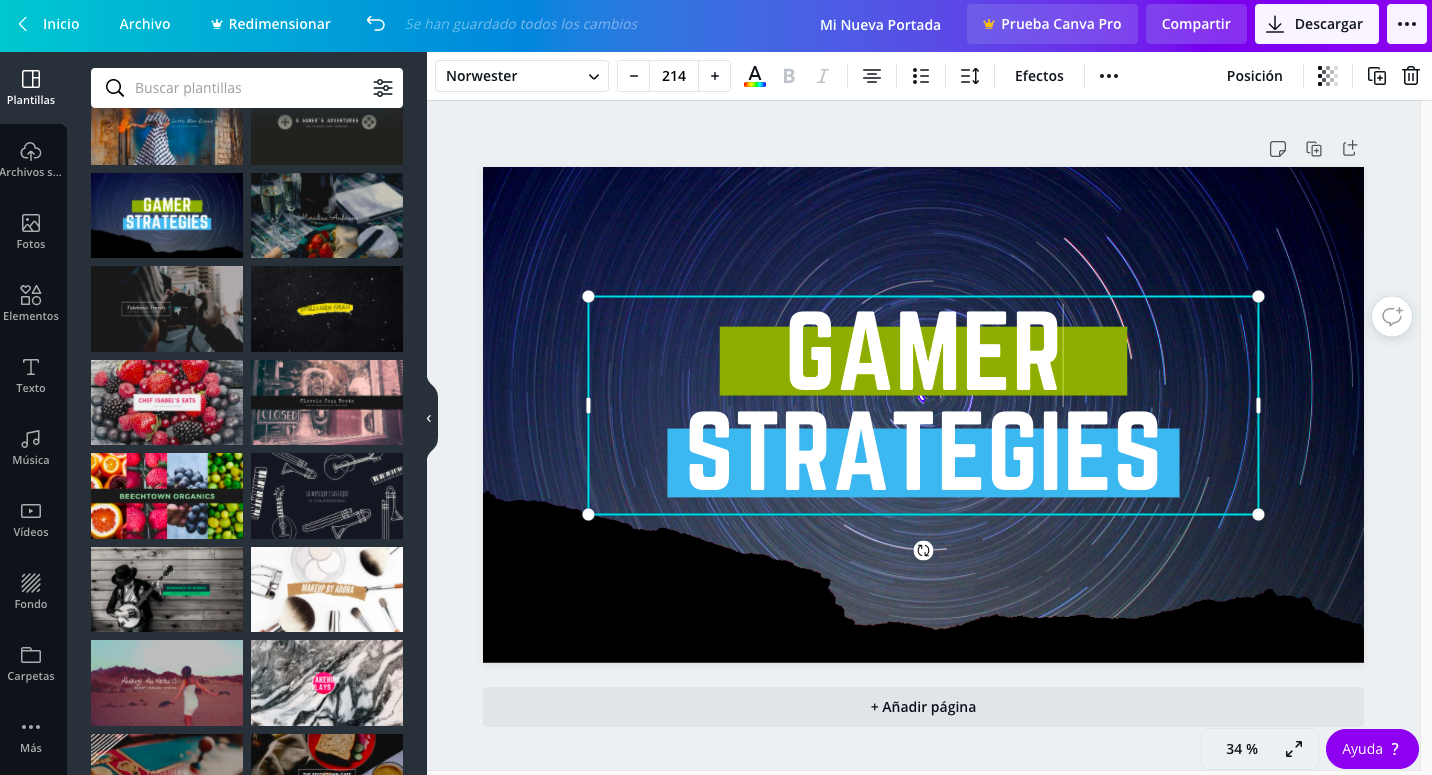Toggle italic formatting
The height and width of the screenshot is (775, 1432).
click(x=823, y=76)
